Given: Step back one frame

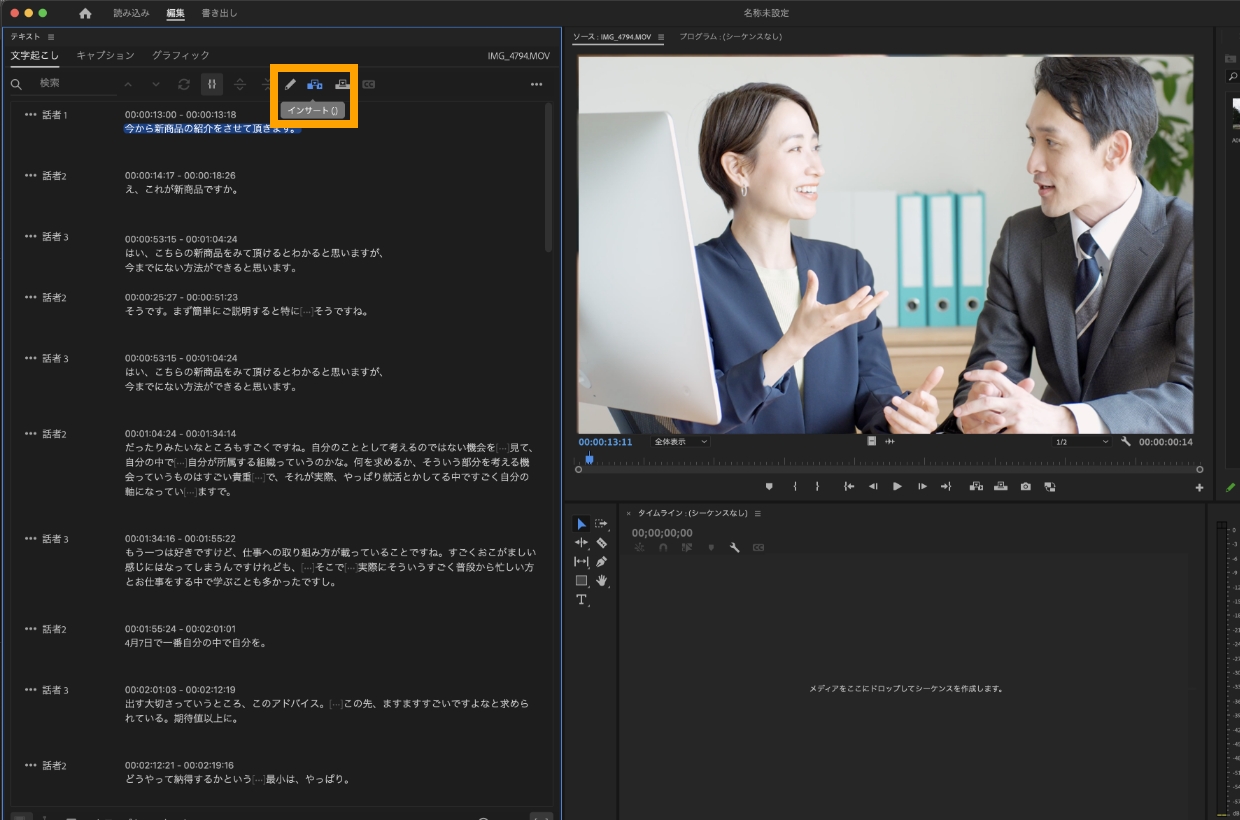Looking at the screenshot, I should pos(873,487).
